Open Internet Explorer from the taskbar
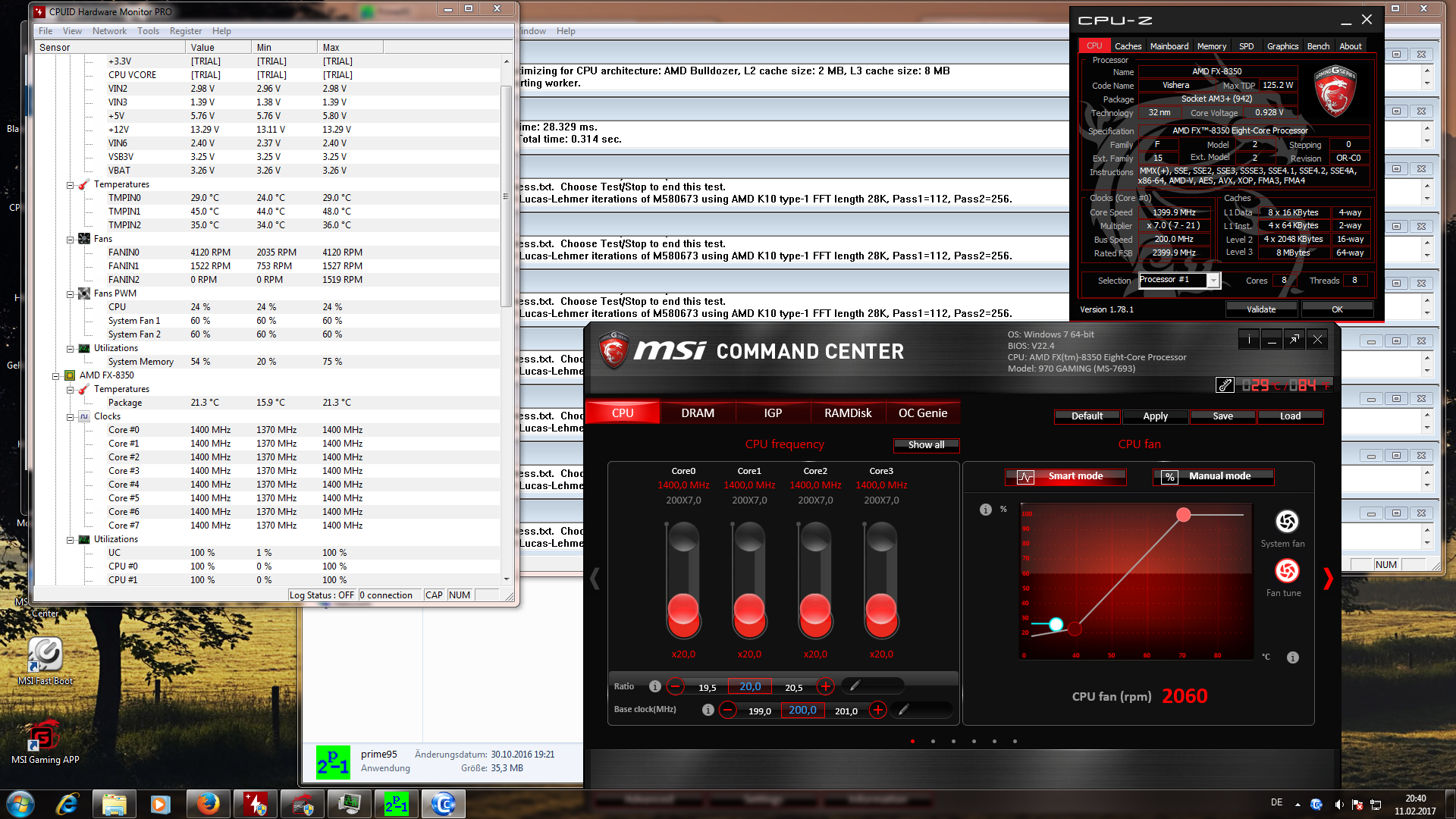This screenshot has height=819, width=1456. pos(67,804)
